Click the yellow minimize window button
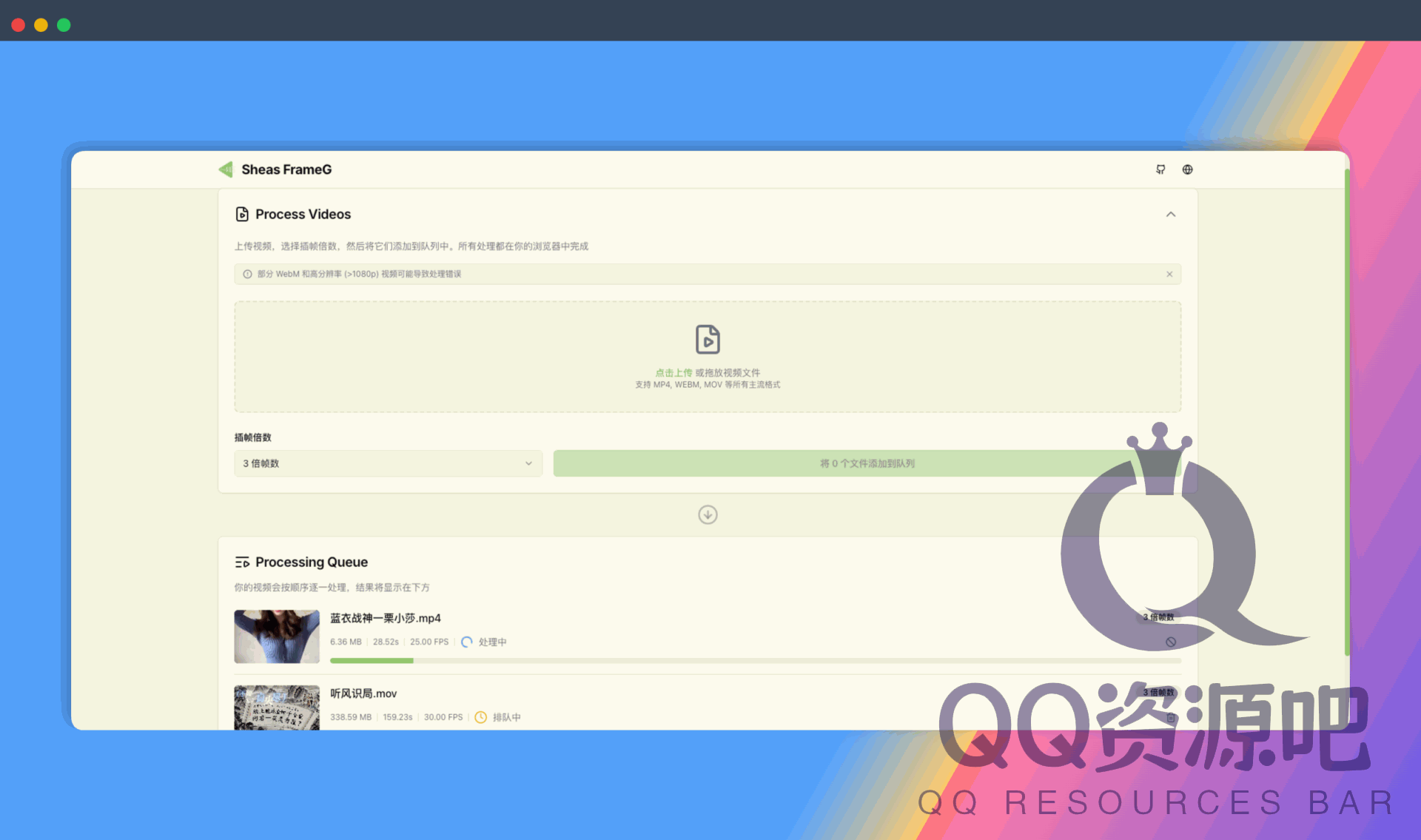This screenshot has height=840, width=1421. coord(41,25)
